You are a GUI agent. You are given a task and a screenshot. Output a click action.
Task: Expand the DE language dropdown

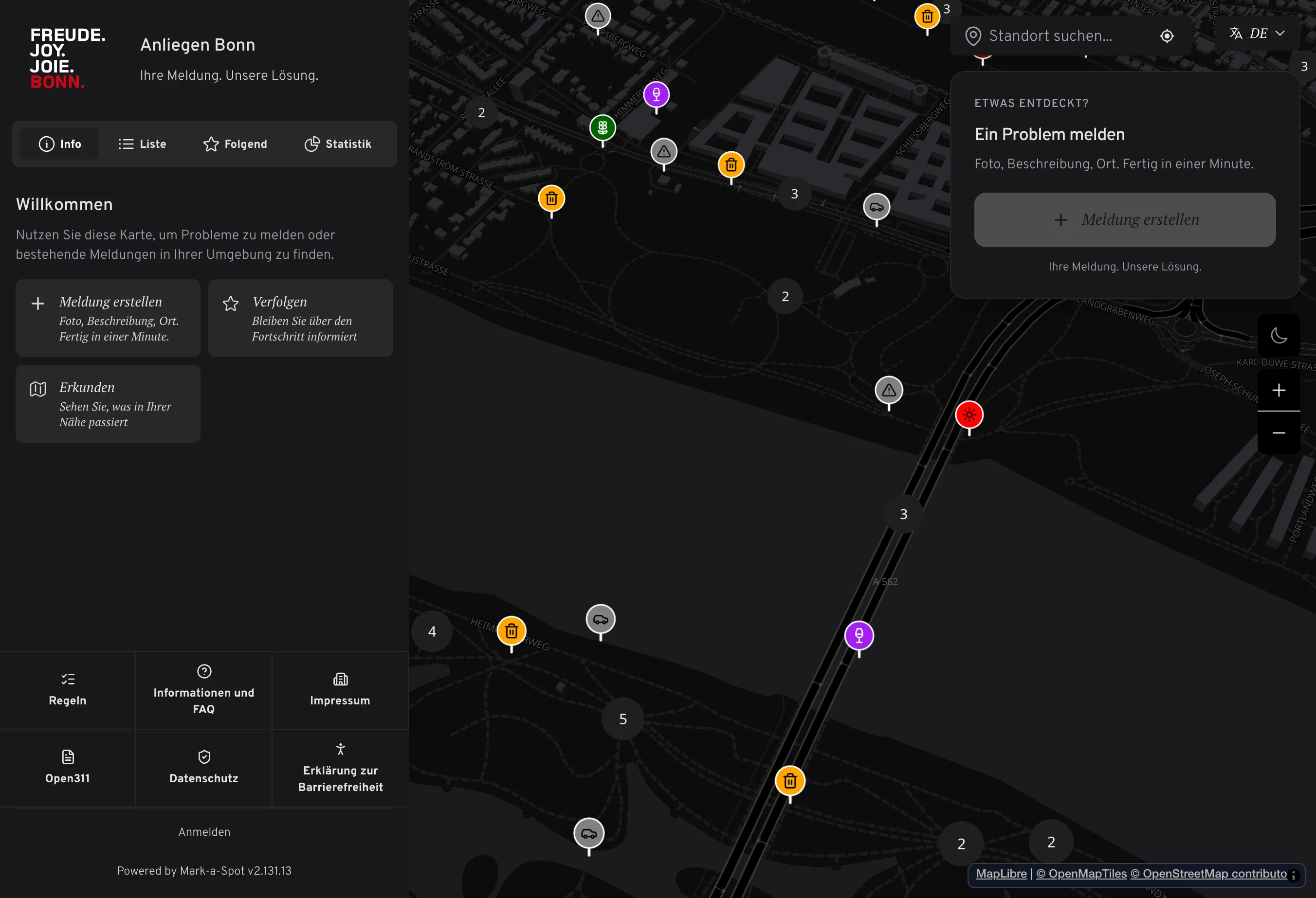1257,34
